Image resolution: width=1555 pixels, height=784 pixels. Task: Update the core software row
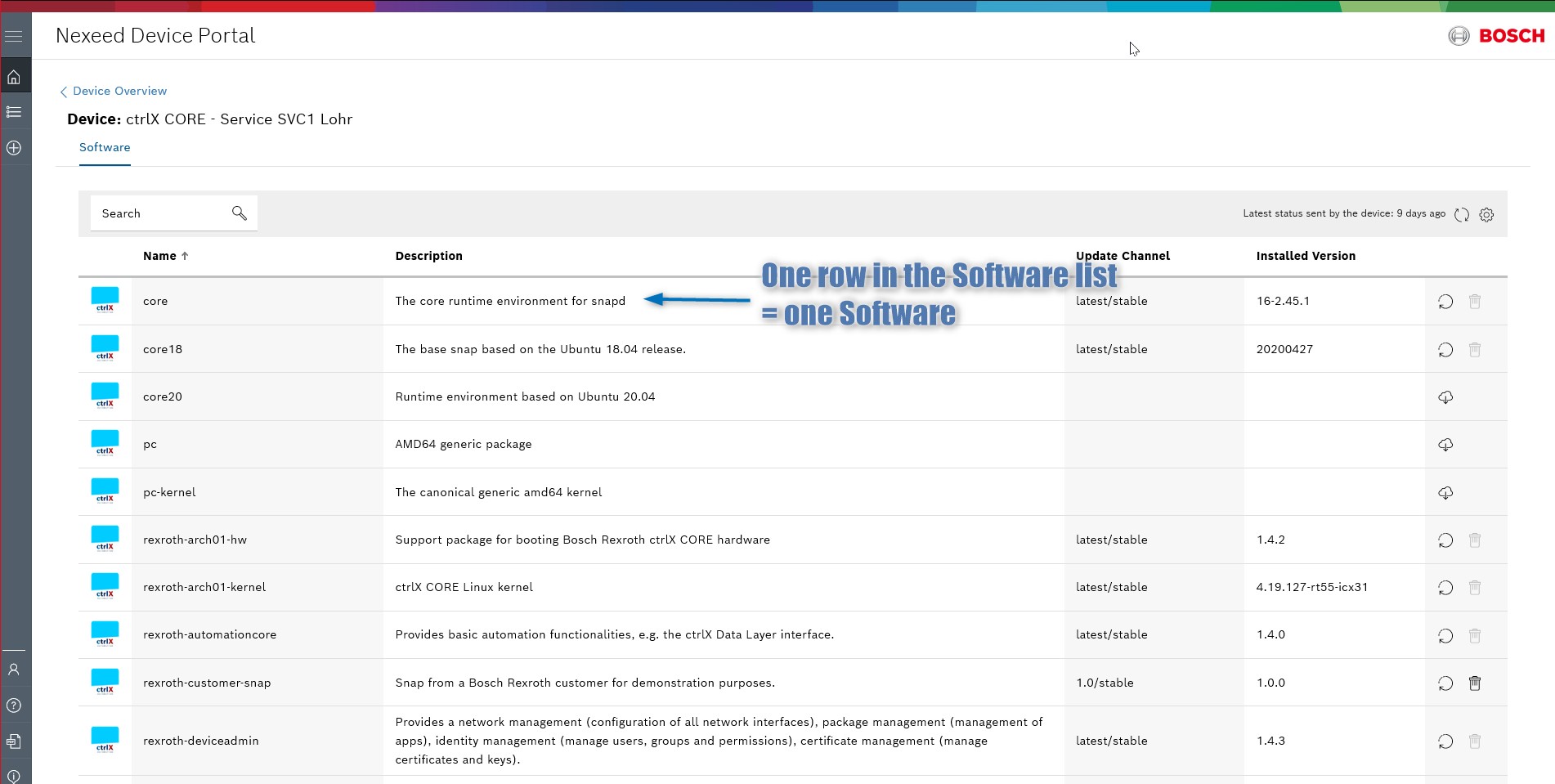[x=1445, y=302]
